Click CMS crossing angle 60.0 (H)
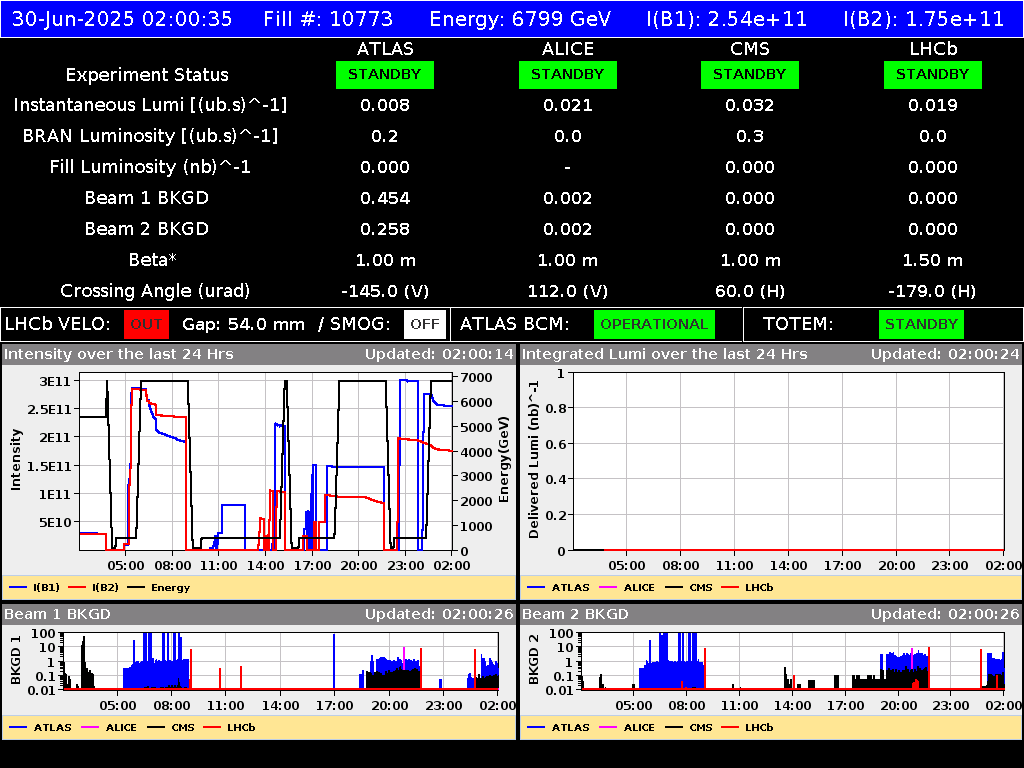 [x=750, y=291]
